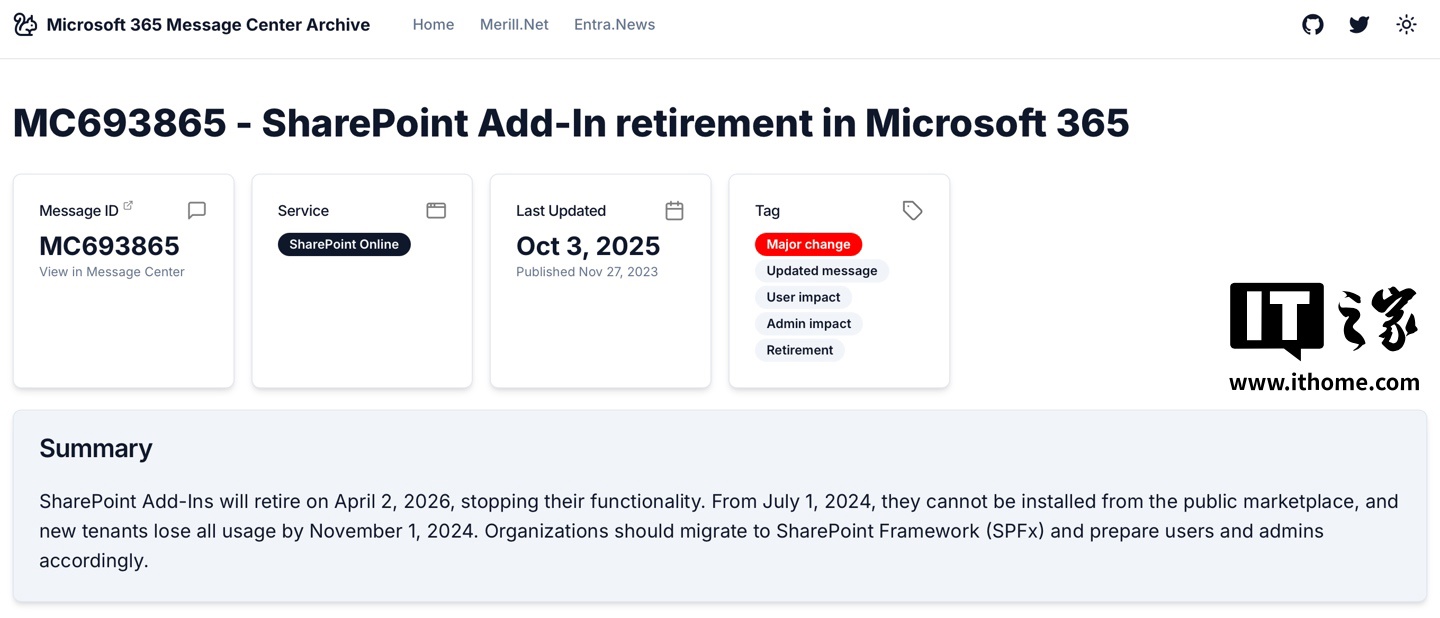Open the Entra.News nav link
The height and width of the screenshot is (618, 1440).
[x=614, y=25]
